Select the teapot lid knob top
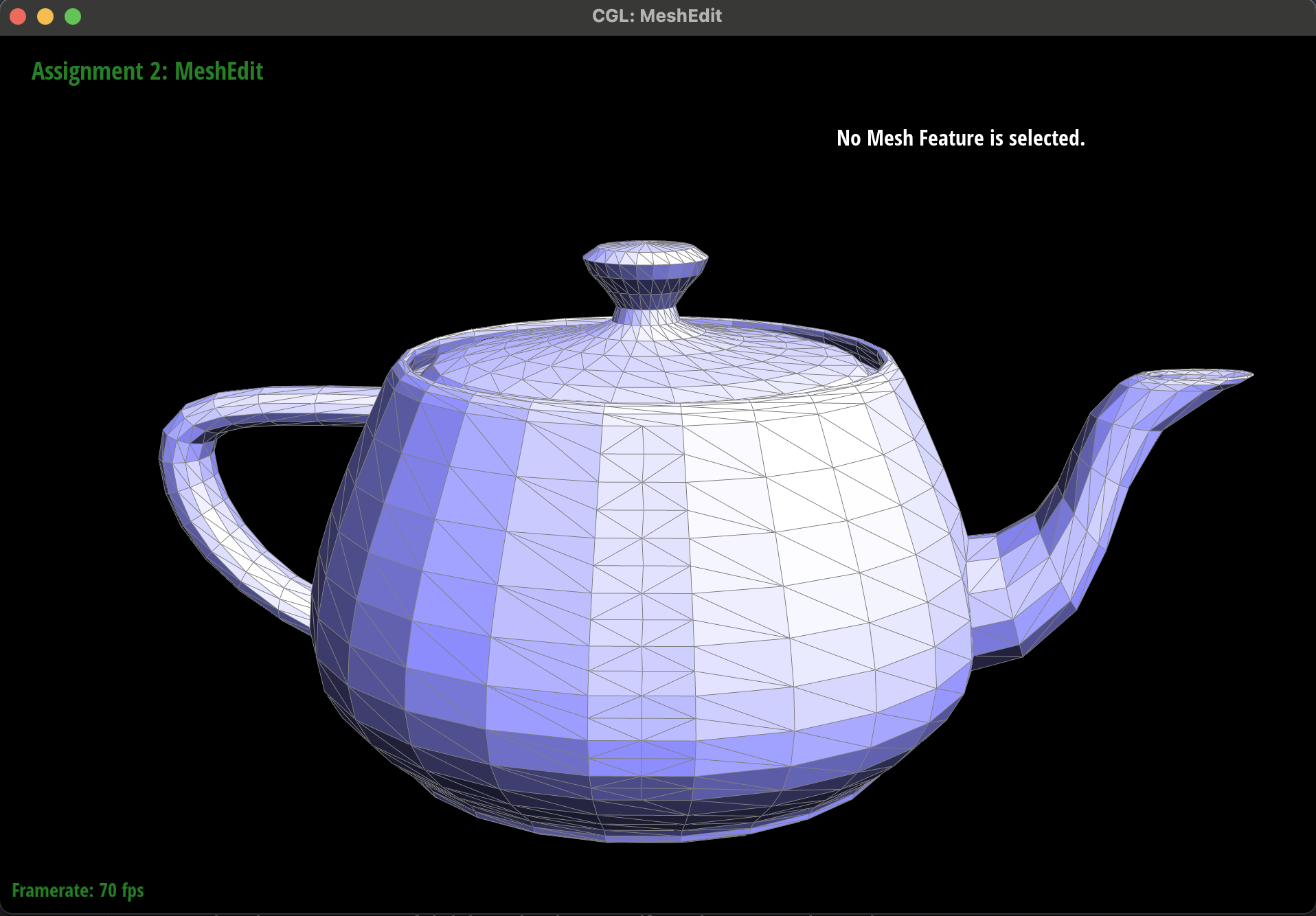The width and height of the screenshot is (1316, 916). coord(646,252)
